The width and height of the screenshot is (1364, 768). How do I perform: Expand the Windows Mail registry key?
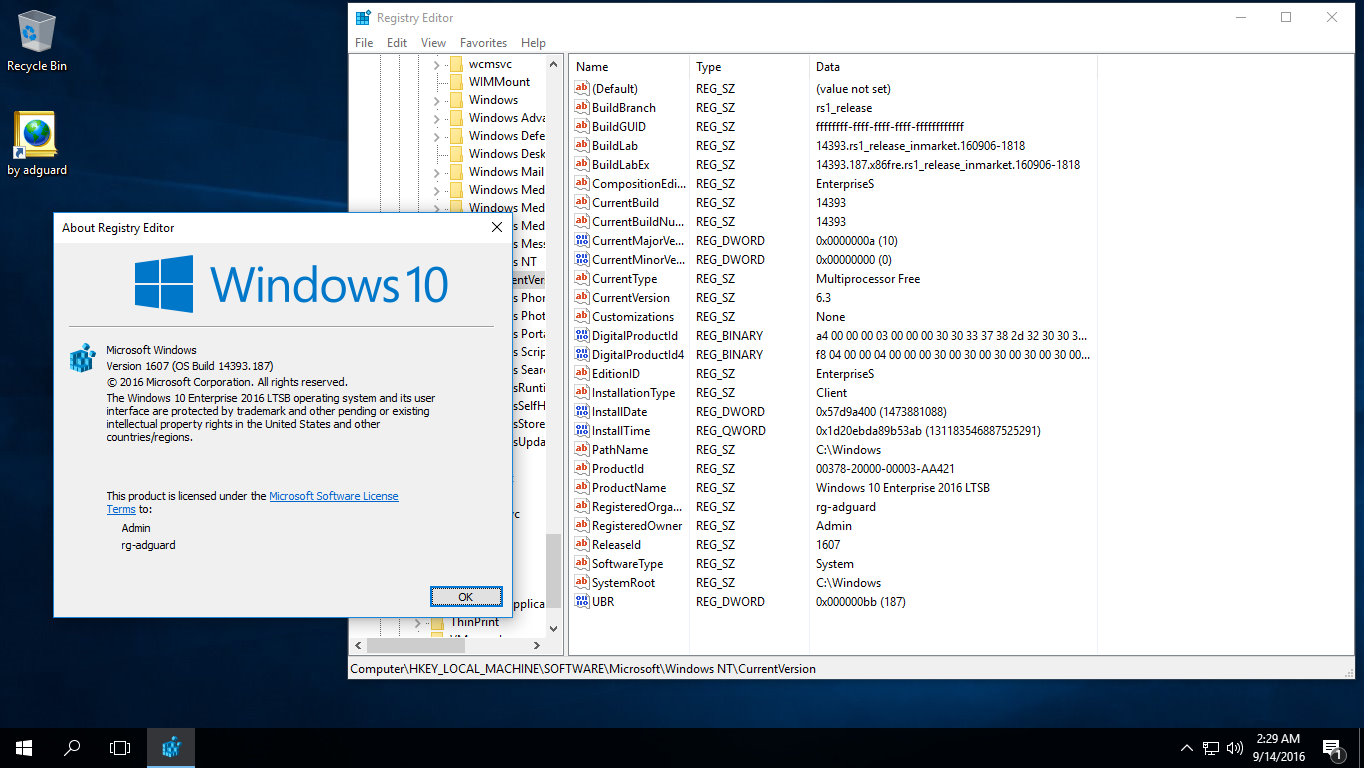[437, 172]
